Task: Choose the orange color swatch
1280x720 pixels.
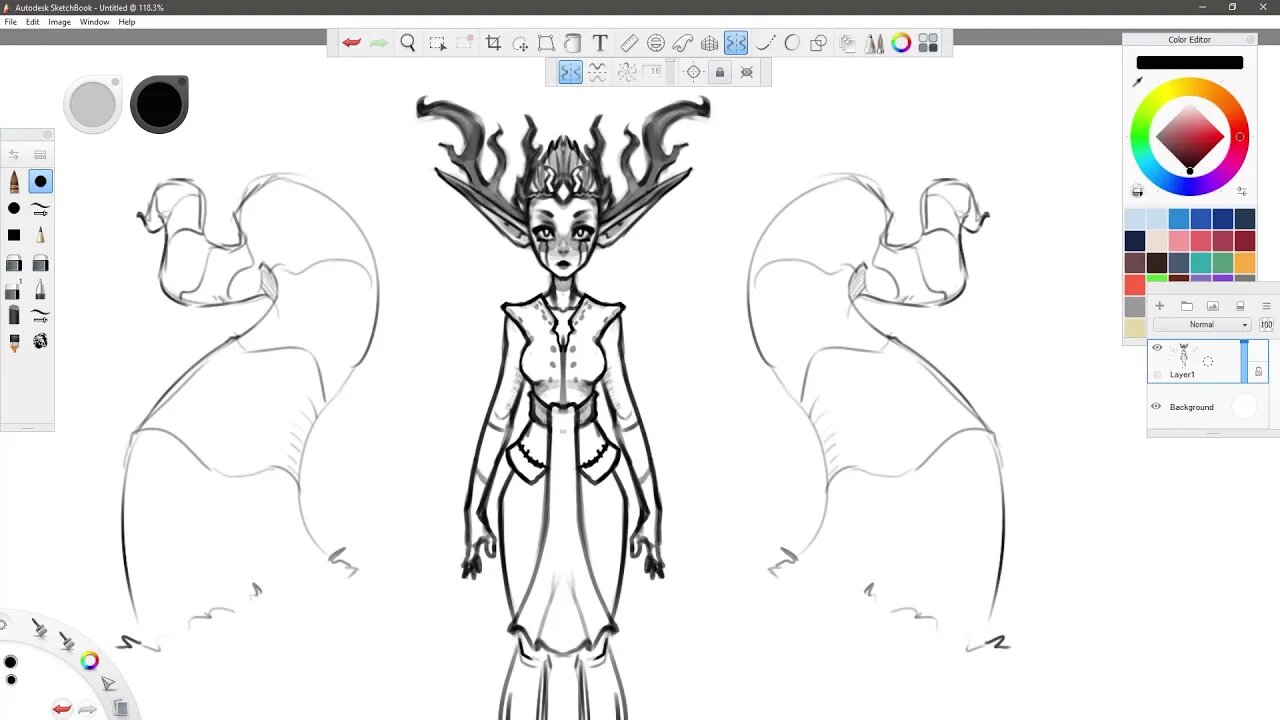Action: pyautogui.click(x=1245, y=263)
